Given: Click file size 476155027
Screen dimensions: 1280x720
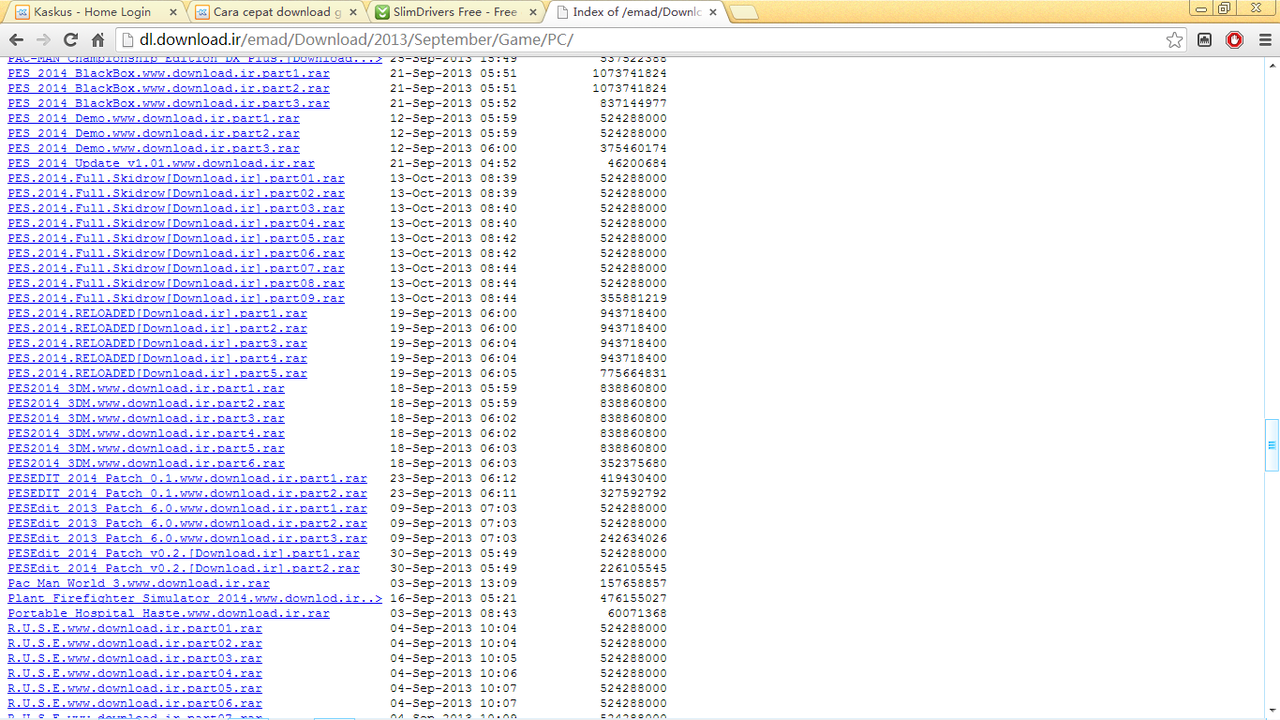Looking at the screenshot, I should click(633, 598).
